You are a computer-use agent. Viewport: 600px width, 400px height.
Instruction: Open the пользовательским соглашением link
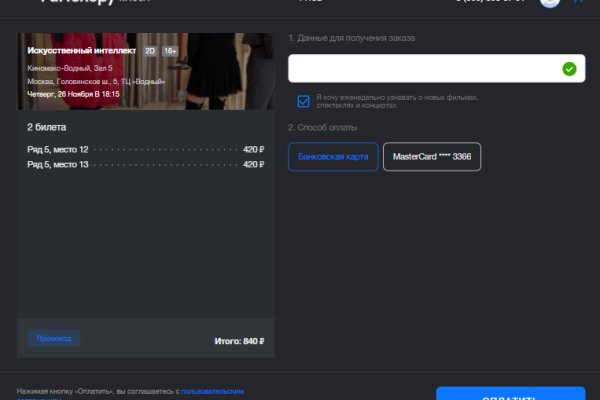click(x=212, y=391)
